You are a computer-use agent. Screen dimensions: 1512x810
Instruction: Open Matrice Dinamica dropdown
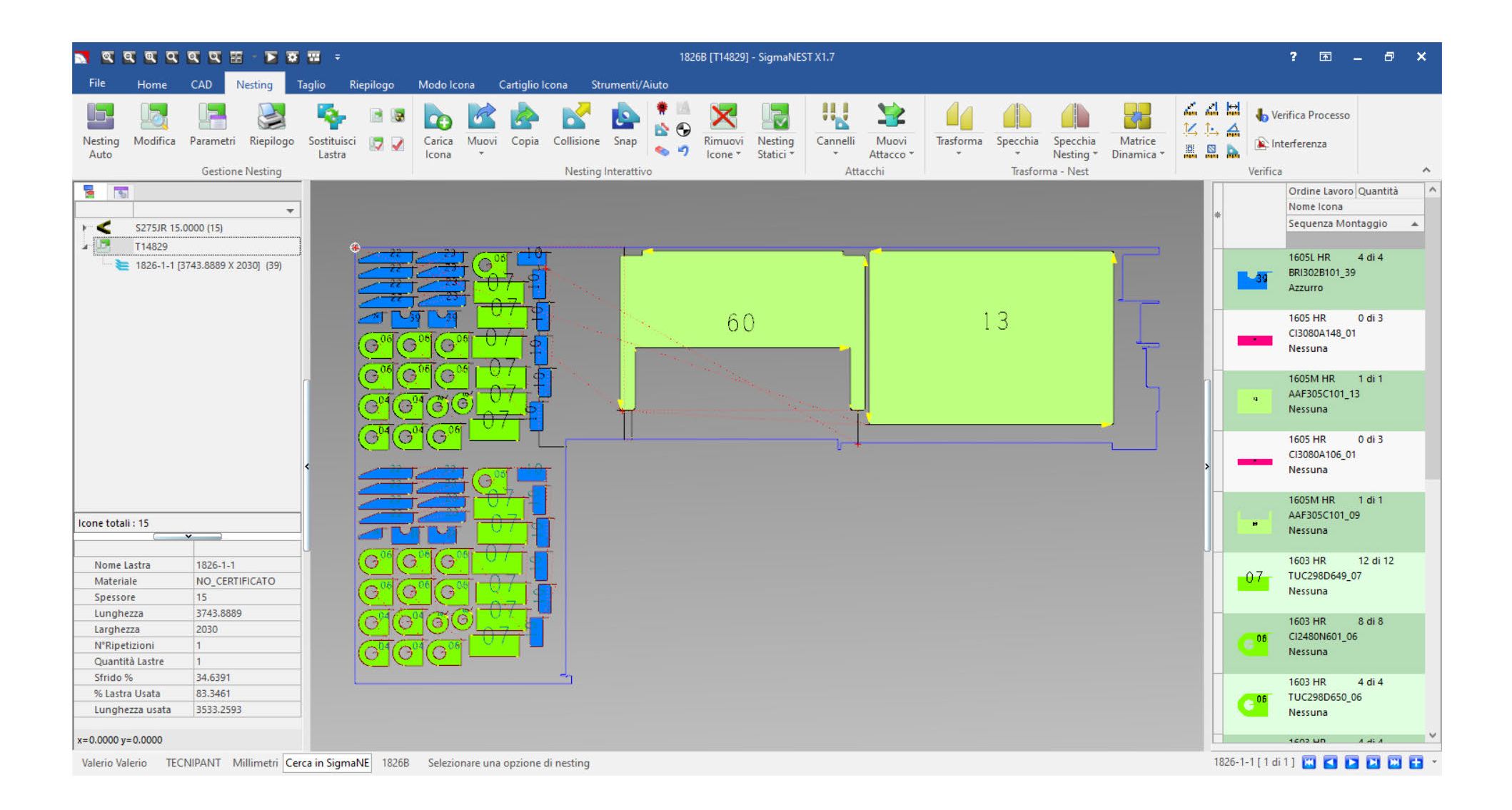[1162, 154]
